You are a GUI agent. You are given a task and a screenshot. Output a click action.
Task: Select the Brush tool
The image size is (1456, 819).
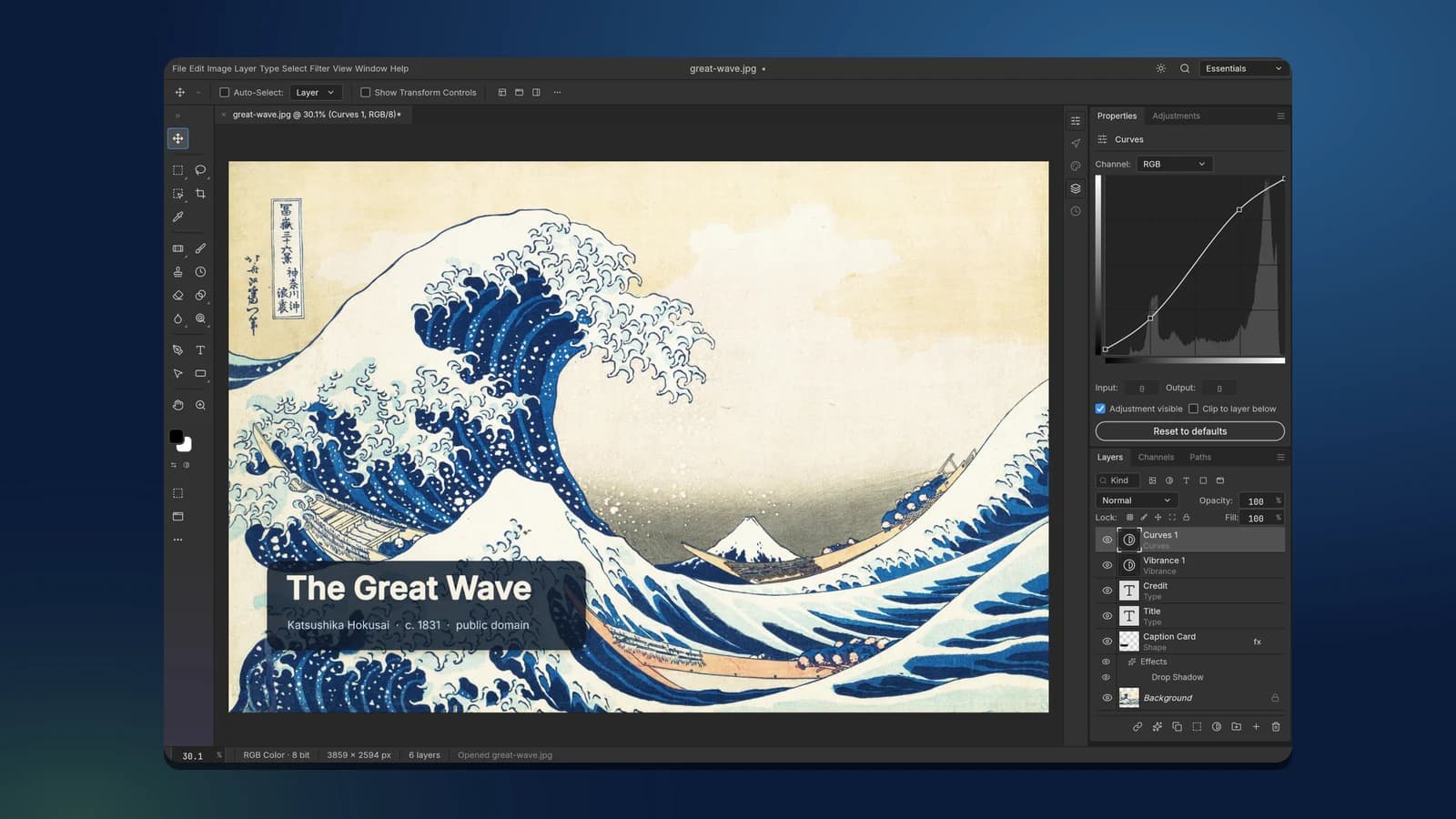(x=200, y=248)
